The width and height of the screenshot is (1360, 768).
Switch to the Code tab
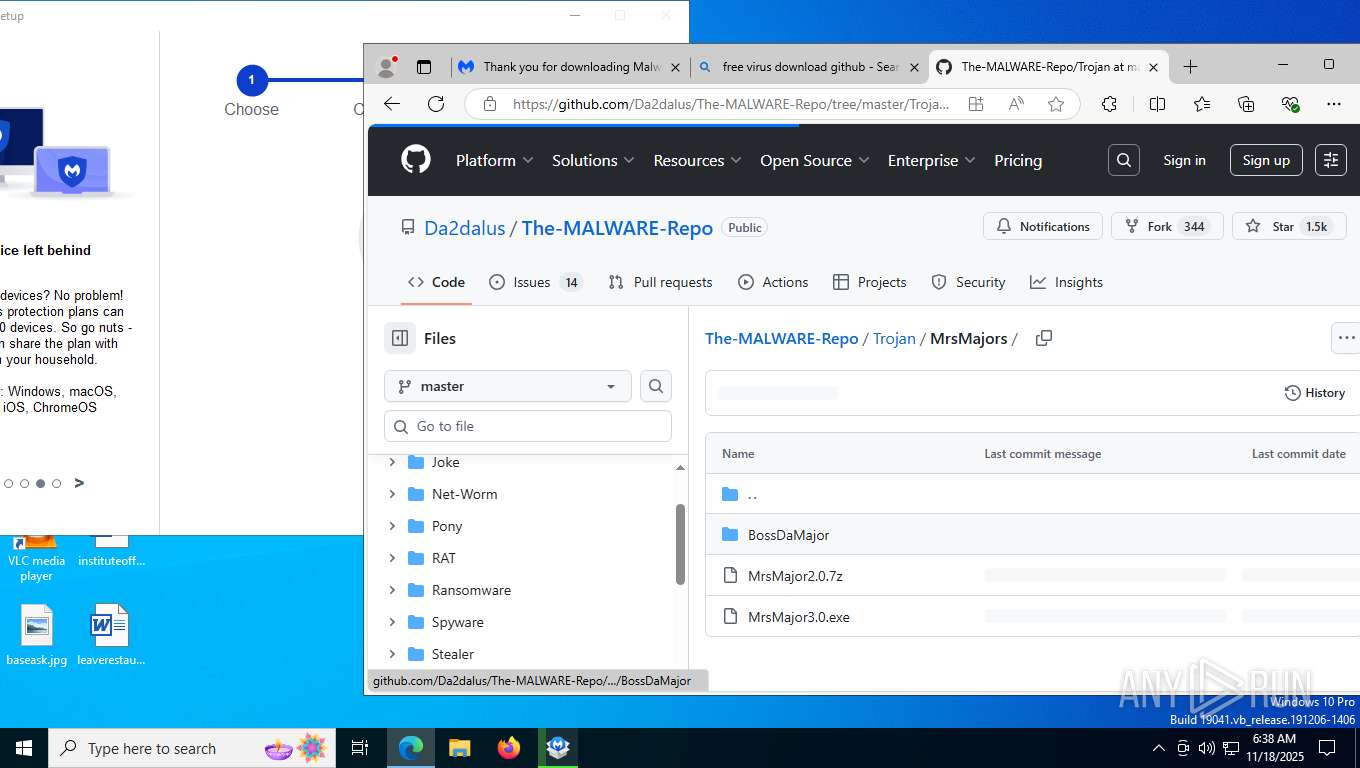click(x=436, y=282)
